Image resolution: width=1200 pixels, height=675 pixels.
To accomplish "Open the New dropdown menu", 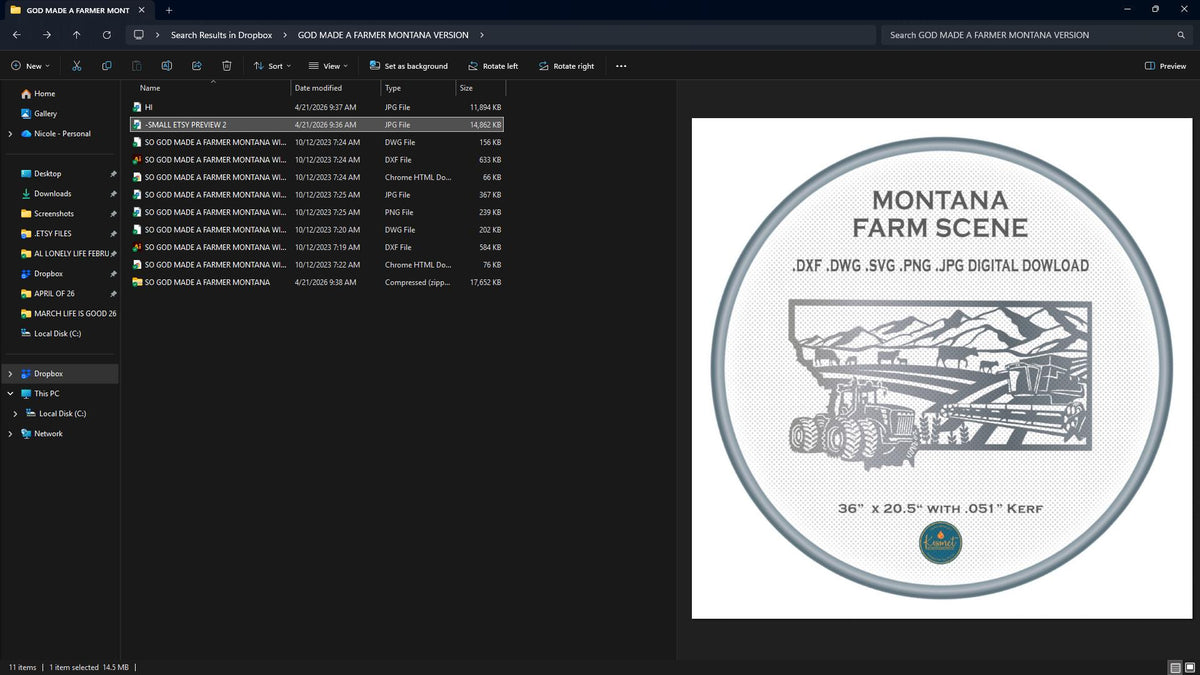I will coord(30,66).
